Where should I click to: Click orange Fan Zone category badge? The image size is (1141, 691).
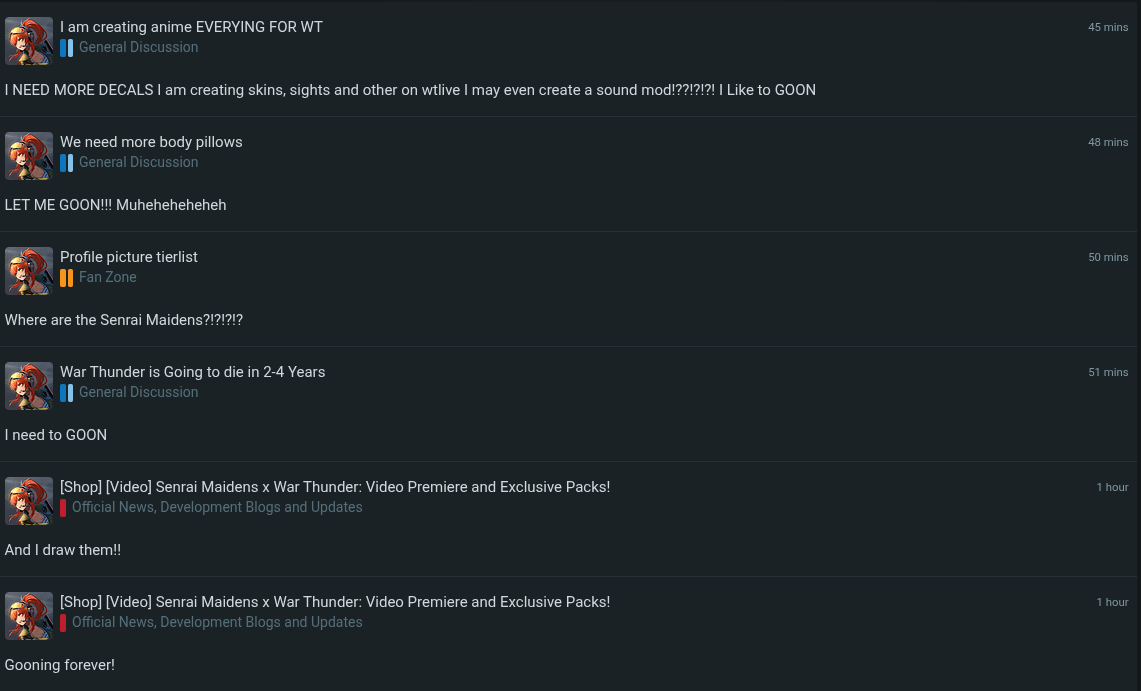[x=66, y=278]
